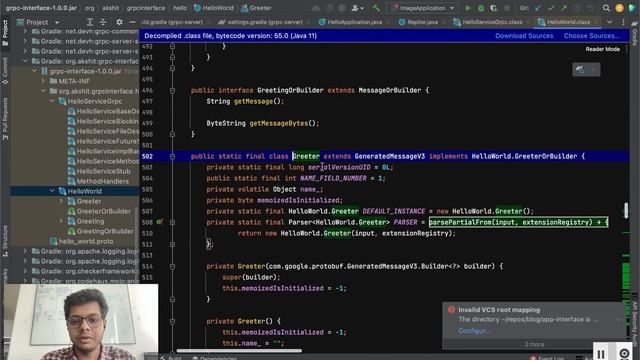The width and height of the screenshot is (640, 360).
Task: Collapse grpc-interface-1.0.0.jar node
Action: coord(35,71)
